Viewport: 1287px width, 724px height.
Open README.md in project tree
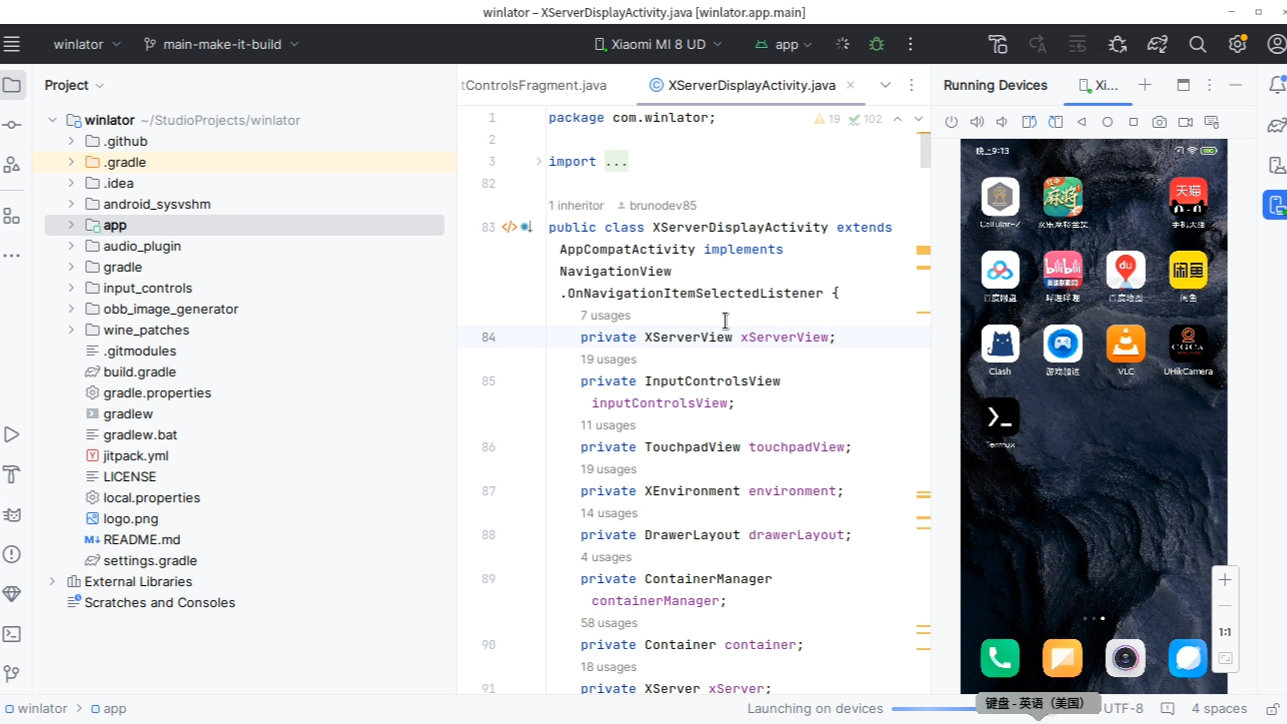pos(141,539)
